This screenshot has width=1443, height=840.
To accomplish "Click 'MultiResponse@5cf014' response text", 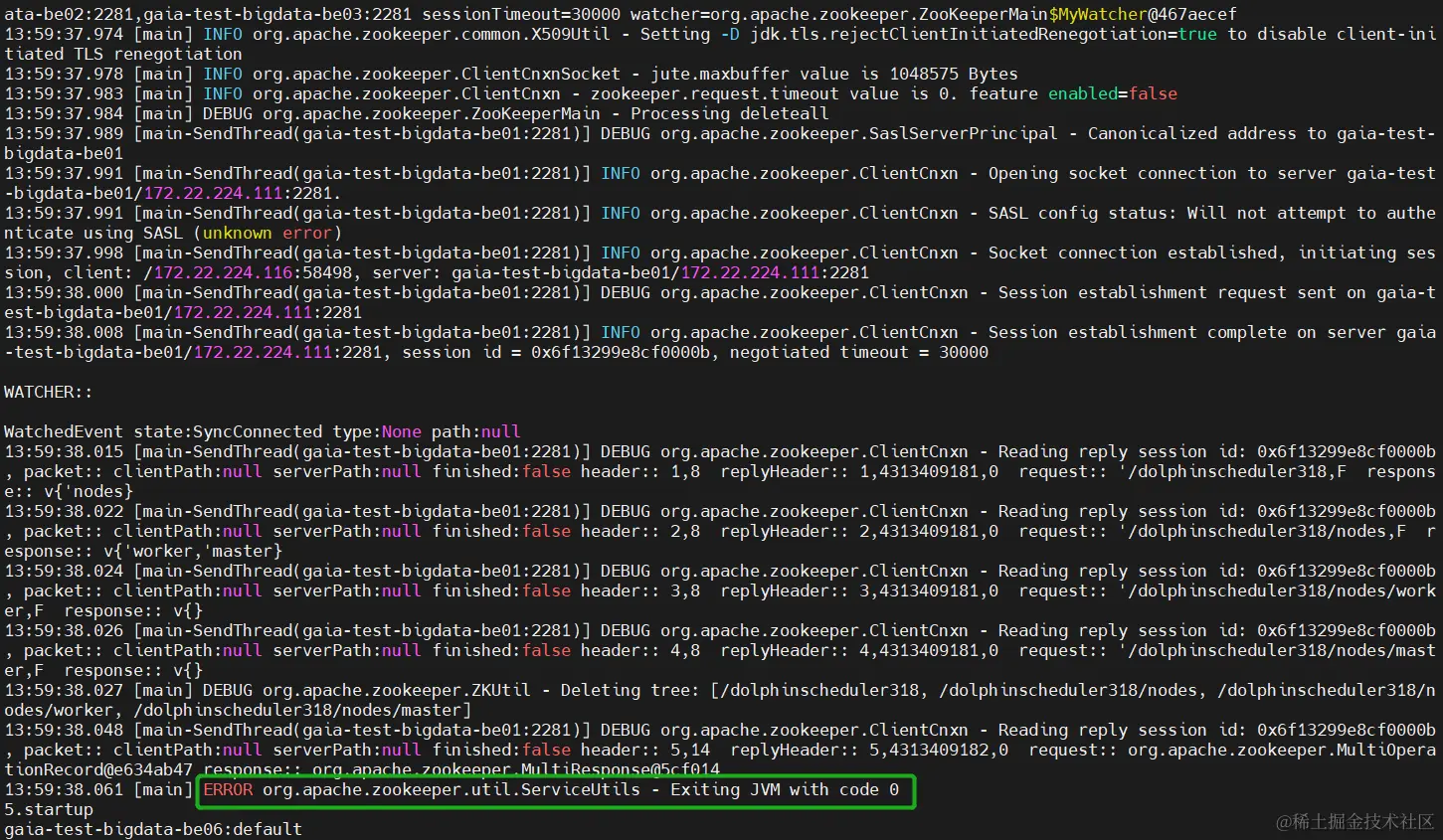I will (621, 769).
